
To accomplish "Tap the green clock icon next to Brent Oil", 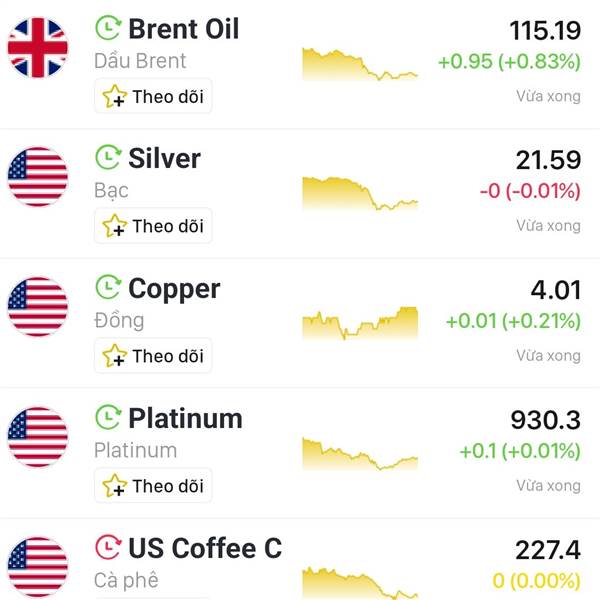I will click(x=108, y=28).
